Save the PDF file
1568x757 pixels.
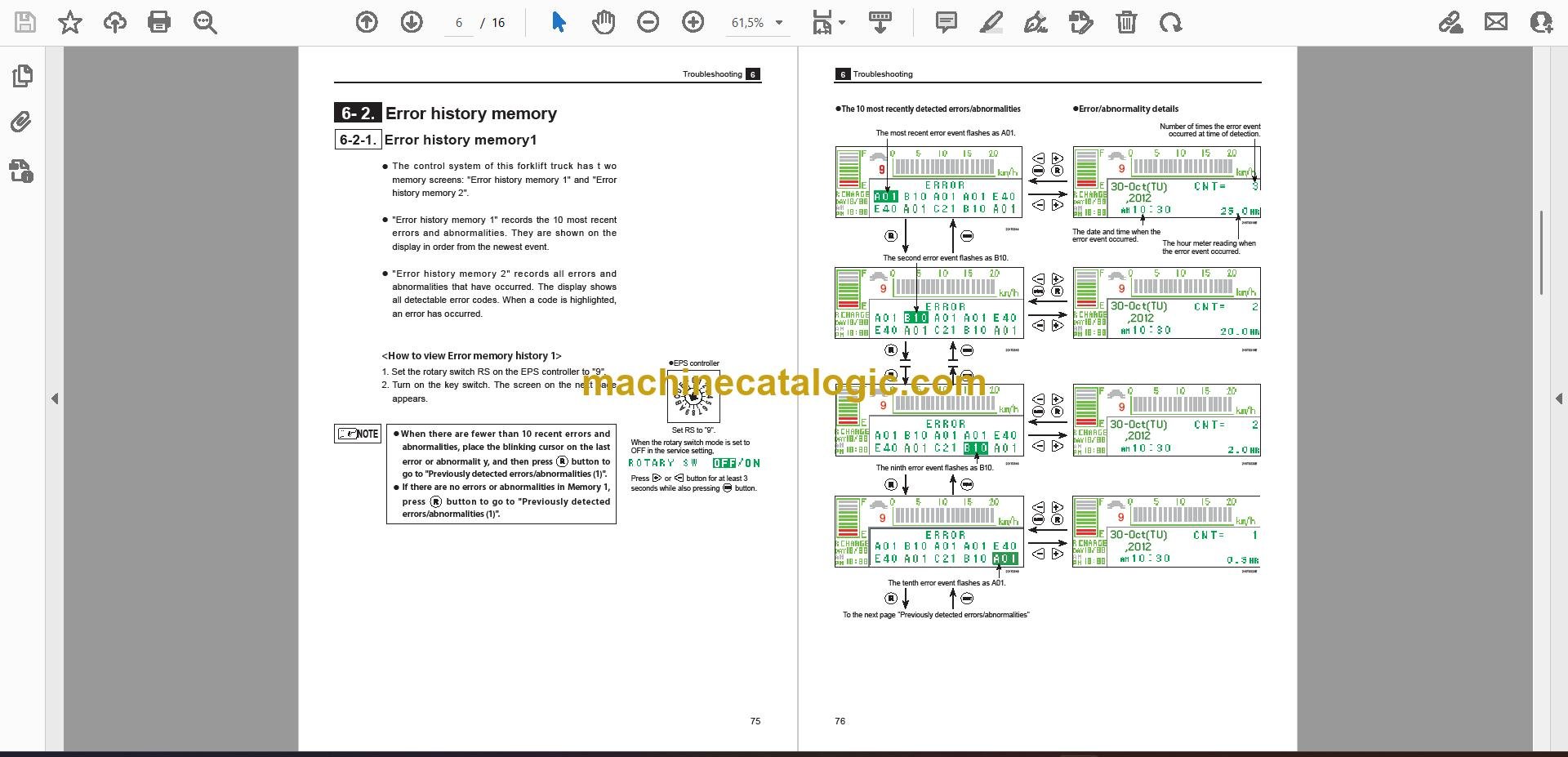click(25, 22)
